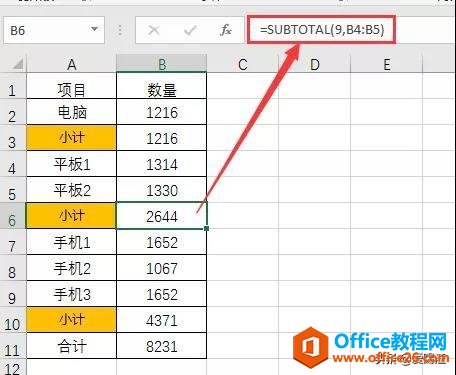Click cell with value 1067

(162, 268)
